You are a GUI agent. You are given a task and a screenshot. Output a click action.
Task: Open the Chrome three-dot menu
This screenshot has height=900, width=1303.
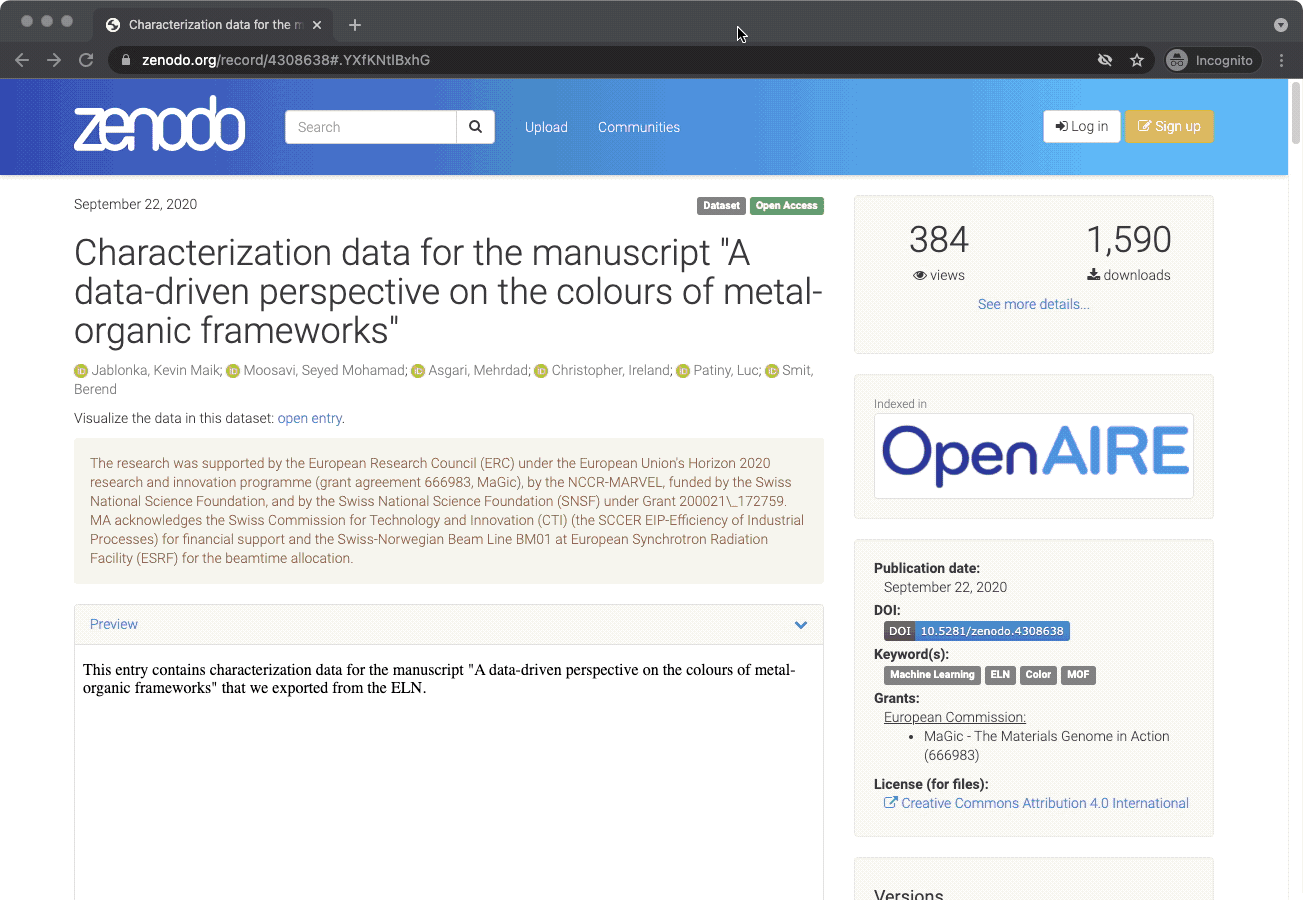[1282, 60]
